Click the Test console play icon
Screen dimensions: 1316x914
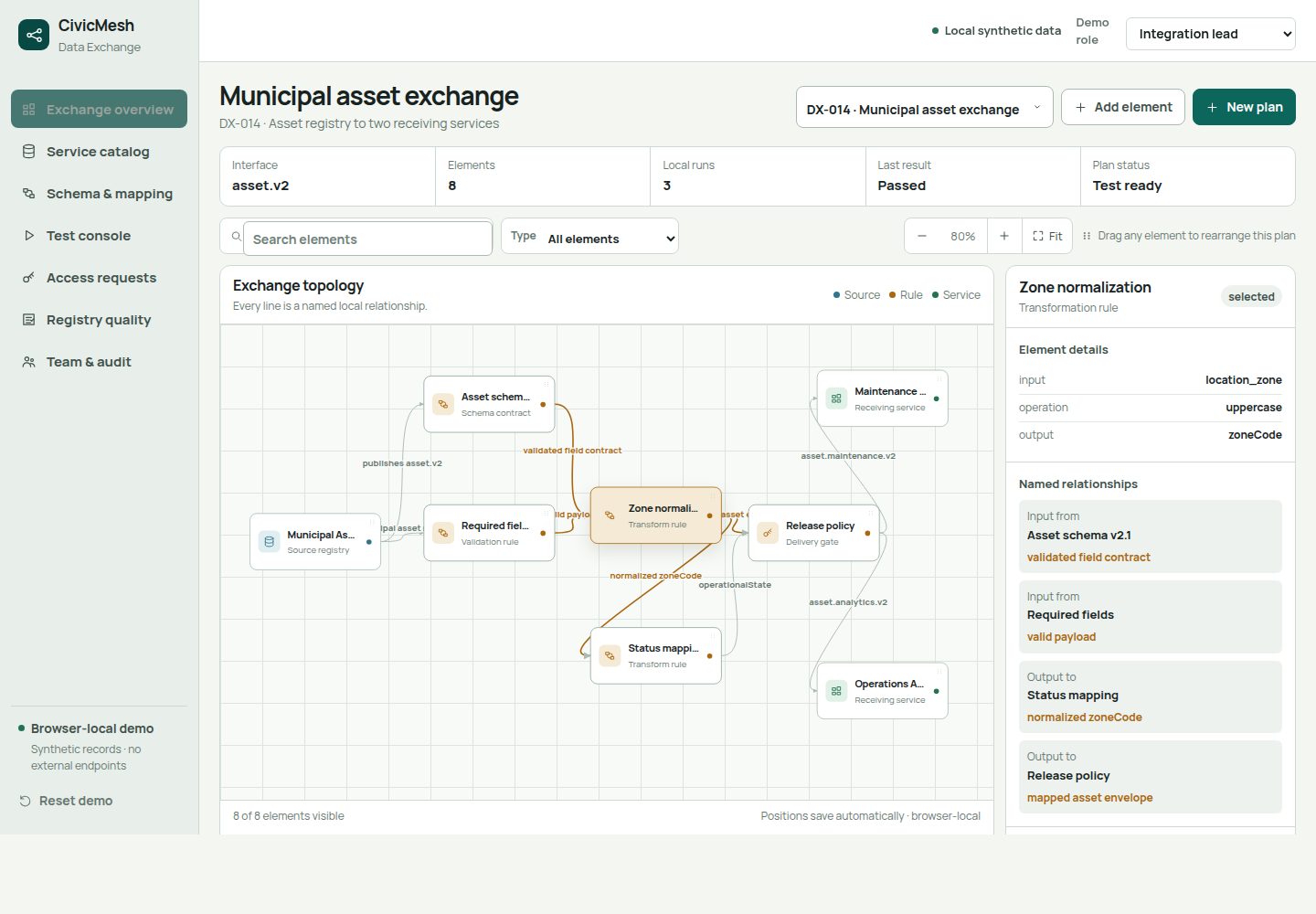pos(29,235)
